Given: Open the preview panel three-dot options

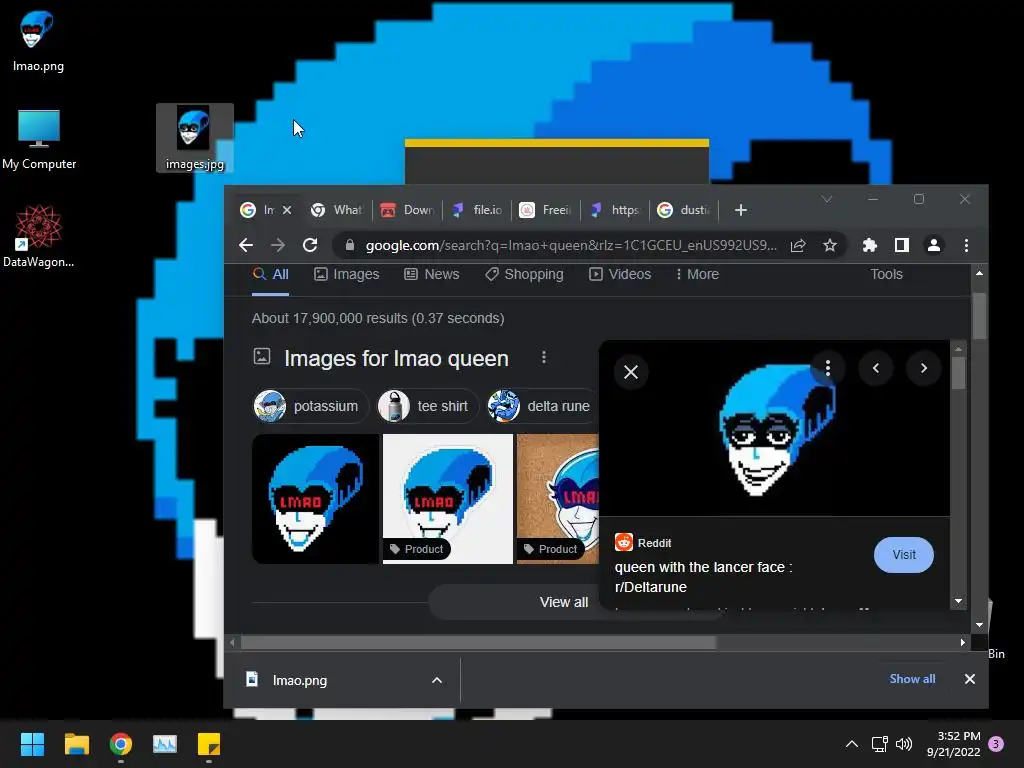Looking at the screenshot, I should 827,368.
